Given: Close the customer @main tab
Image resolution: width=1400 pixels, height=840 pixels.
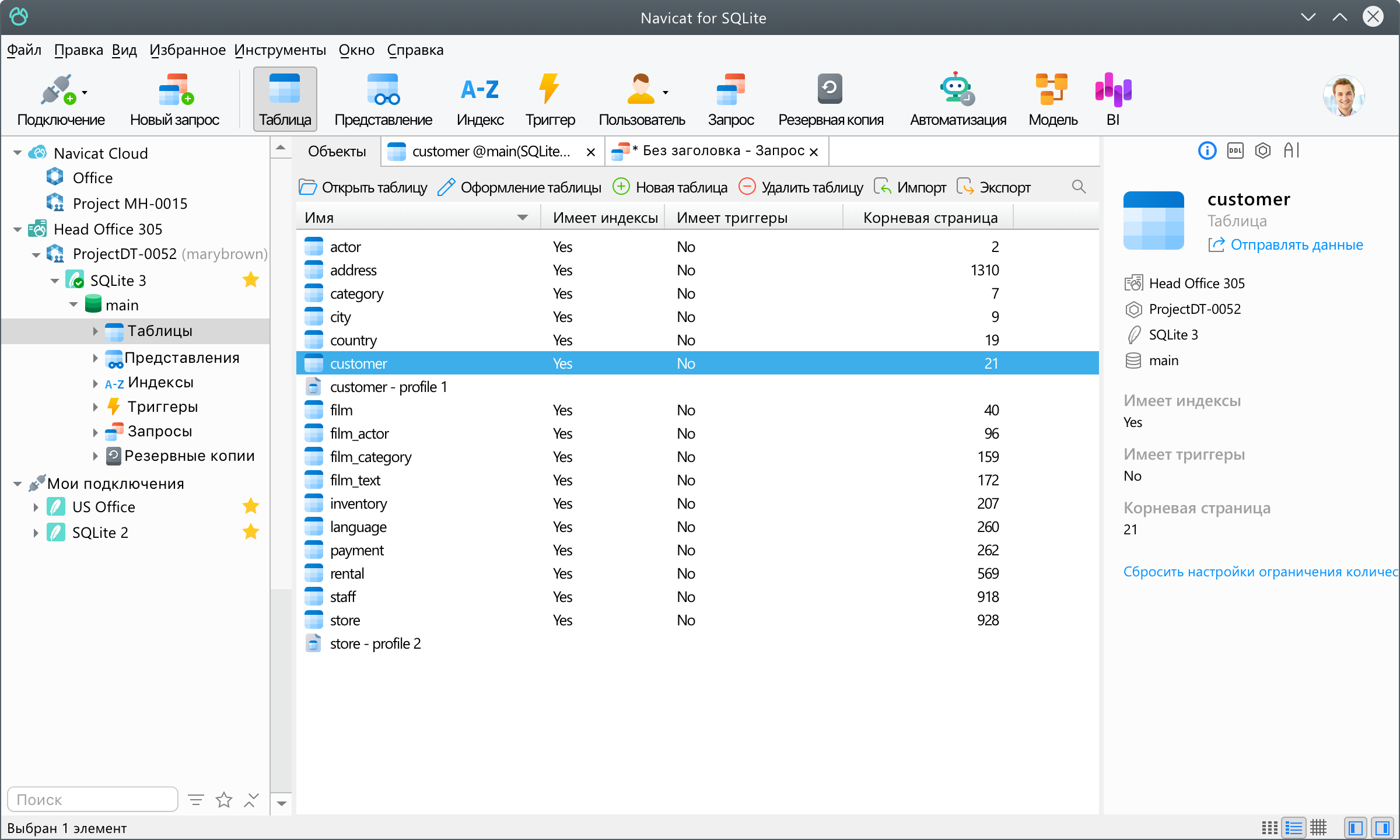Looking at the screenshot, I should [591, 152].
